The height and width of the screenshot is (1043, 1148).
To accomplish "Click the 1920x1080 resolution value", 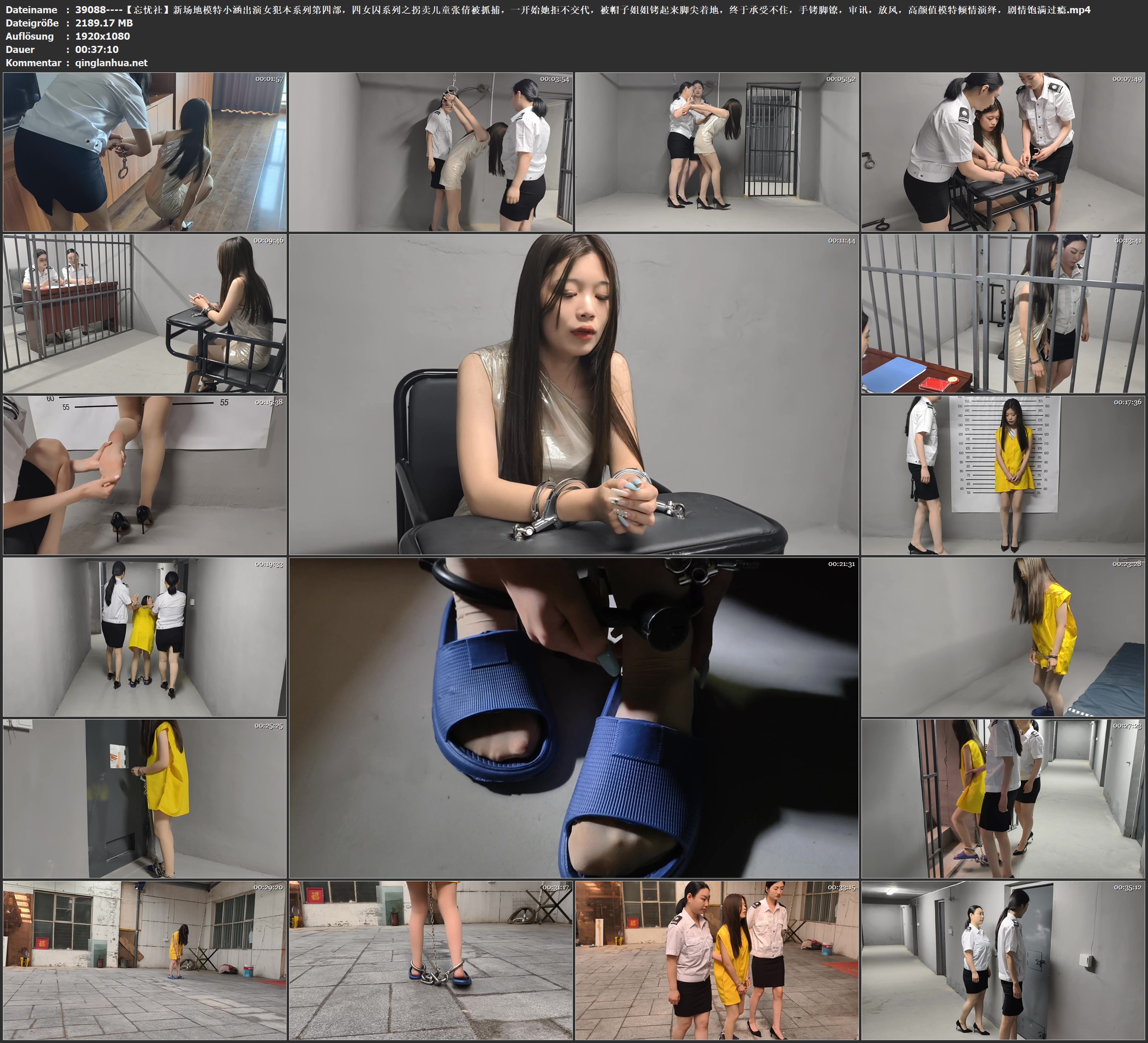I will click(x=103, y=36).
